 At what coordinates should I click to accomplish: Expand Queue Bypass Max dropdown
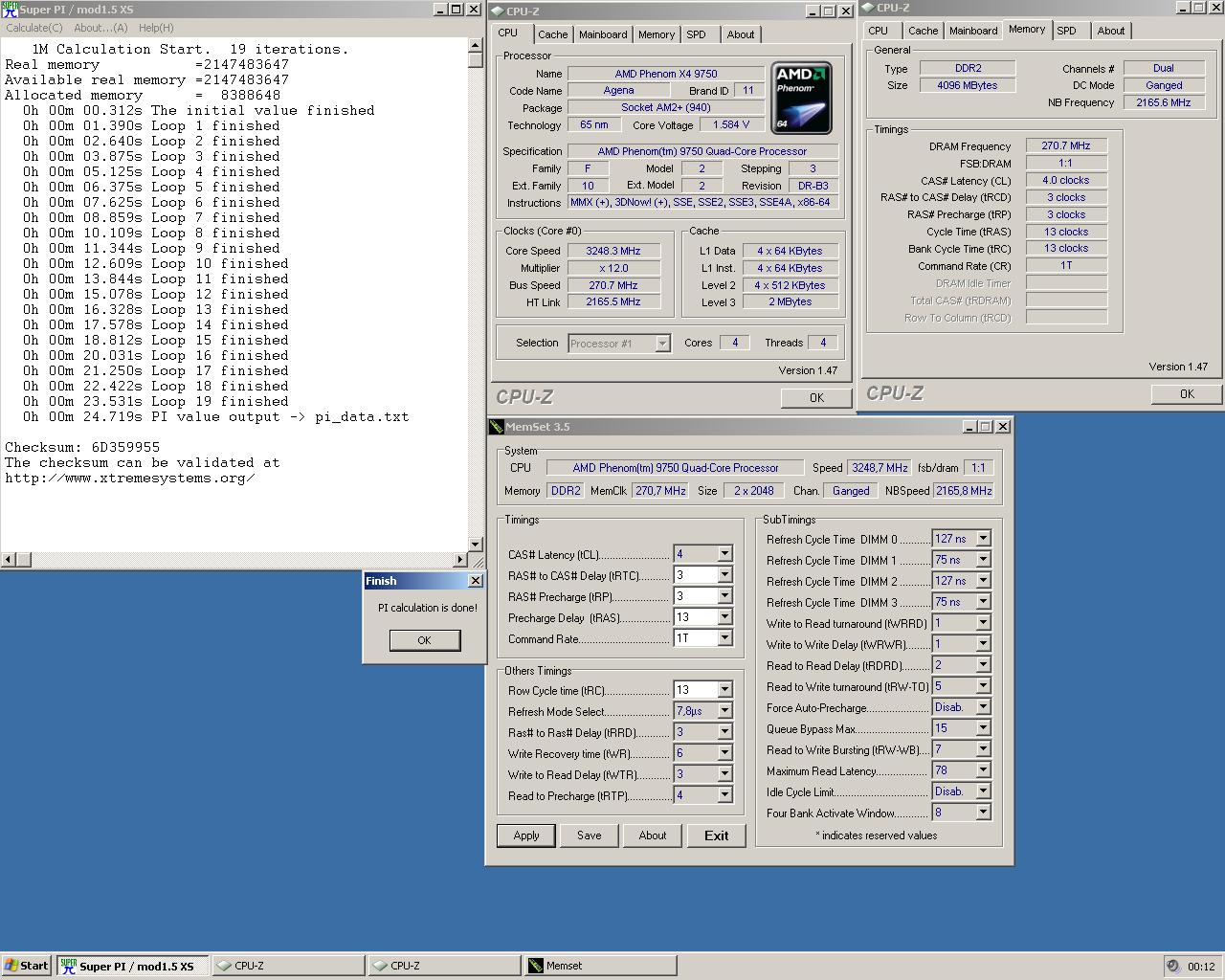tap(983, 728)
